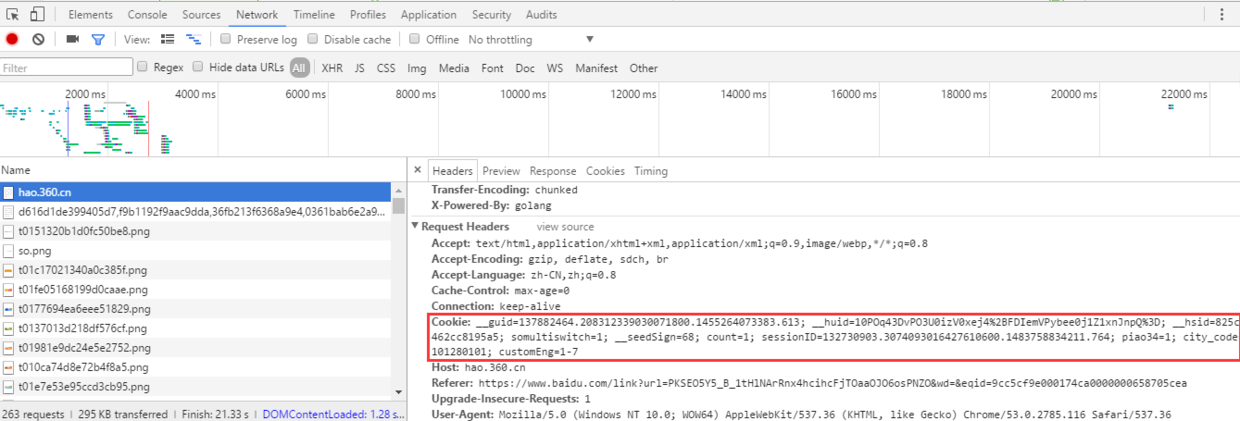
Task: Toggle the filter funnel icon
Action: [98, 39]
